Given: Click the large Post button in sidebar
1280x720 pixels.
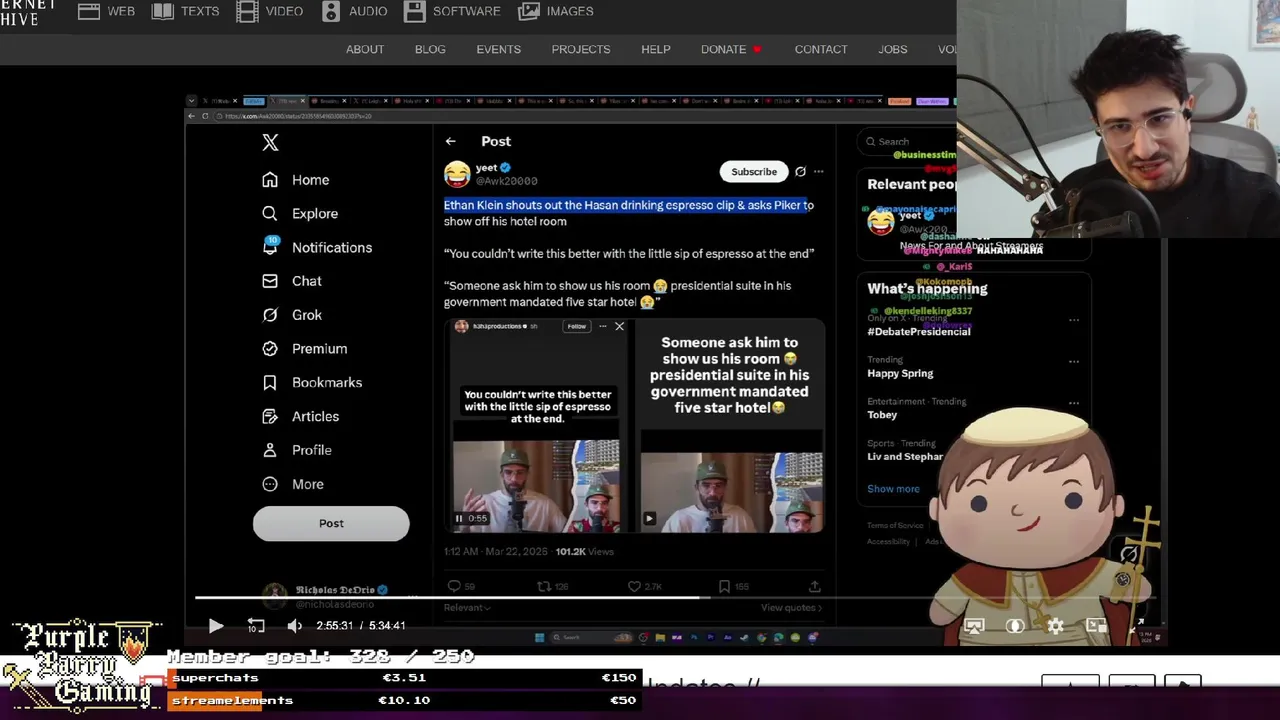Looking at the screenshot, I should click(331, 523).
